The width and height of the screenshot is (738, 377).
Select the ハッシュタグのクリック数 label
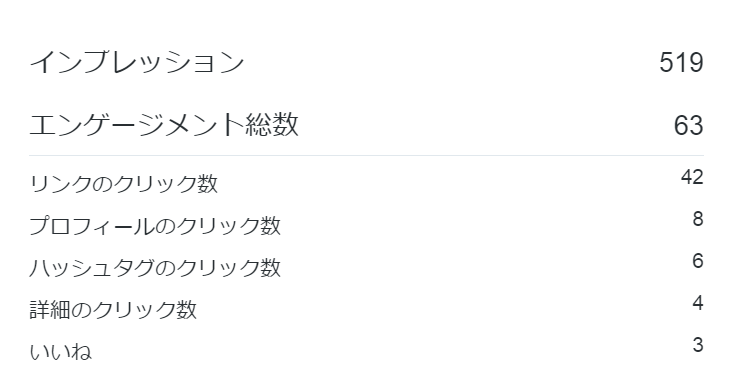(x=155, y=268)
